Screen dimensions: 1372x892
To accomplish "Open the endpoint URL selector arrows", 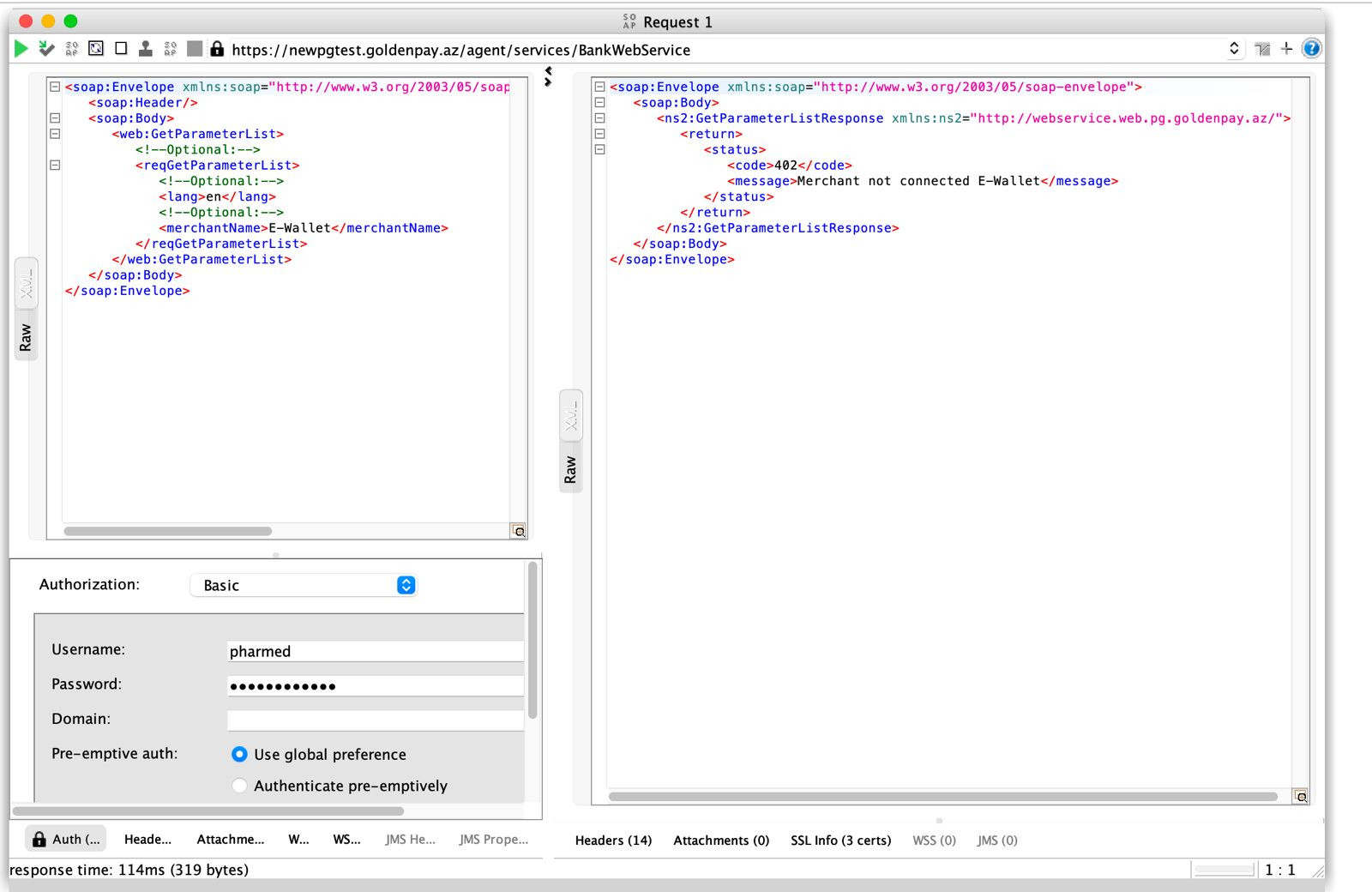I will 1234,49.
